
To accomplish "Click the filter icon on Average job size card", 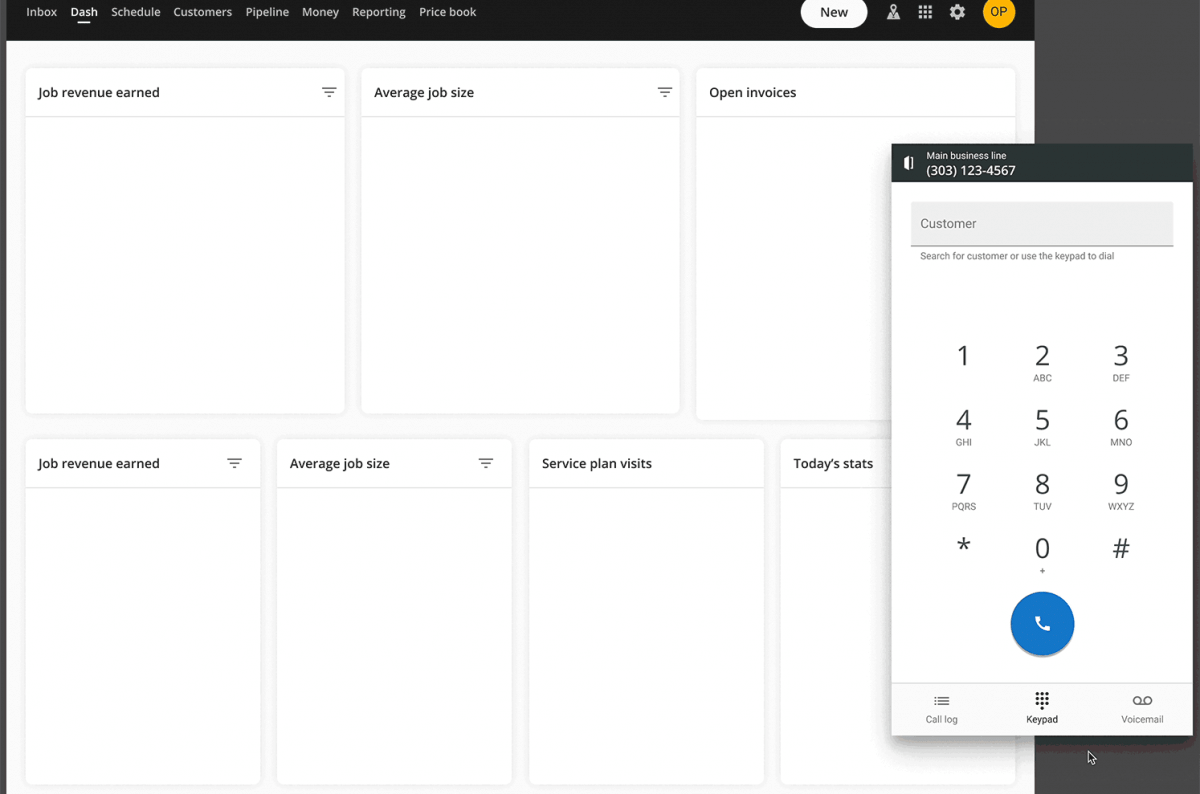I will pyautogui.click(x=665, y=92).
